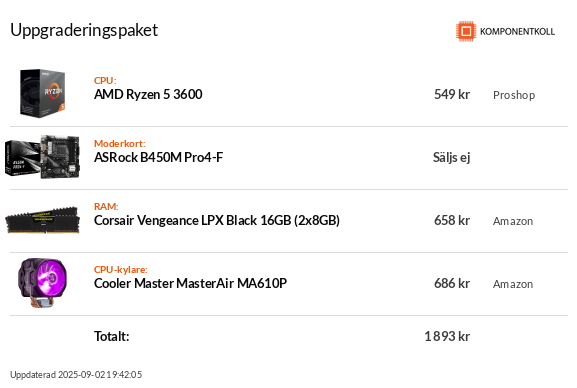Click the 549 kr CPU price
This screenshot has width=577, height=388.
click(452, 94)
